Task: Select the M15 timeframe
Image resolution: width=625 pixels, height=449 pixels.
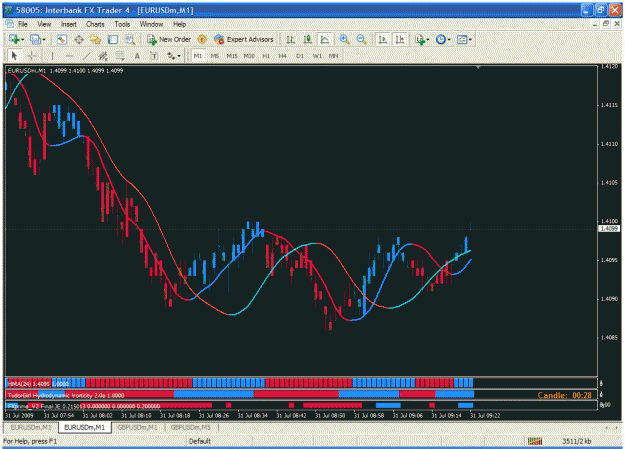Action: tap(232, 56)
